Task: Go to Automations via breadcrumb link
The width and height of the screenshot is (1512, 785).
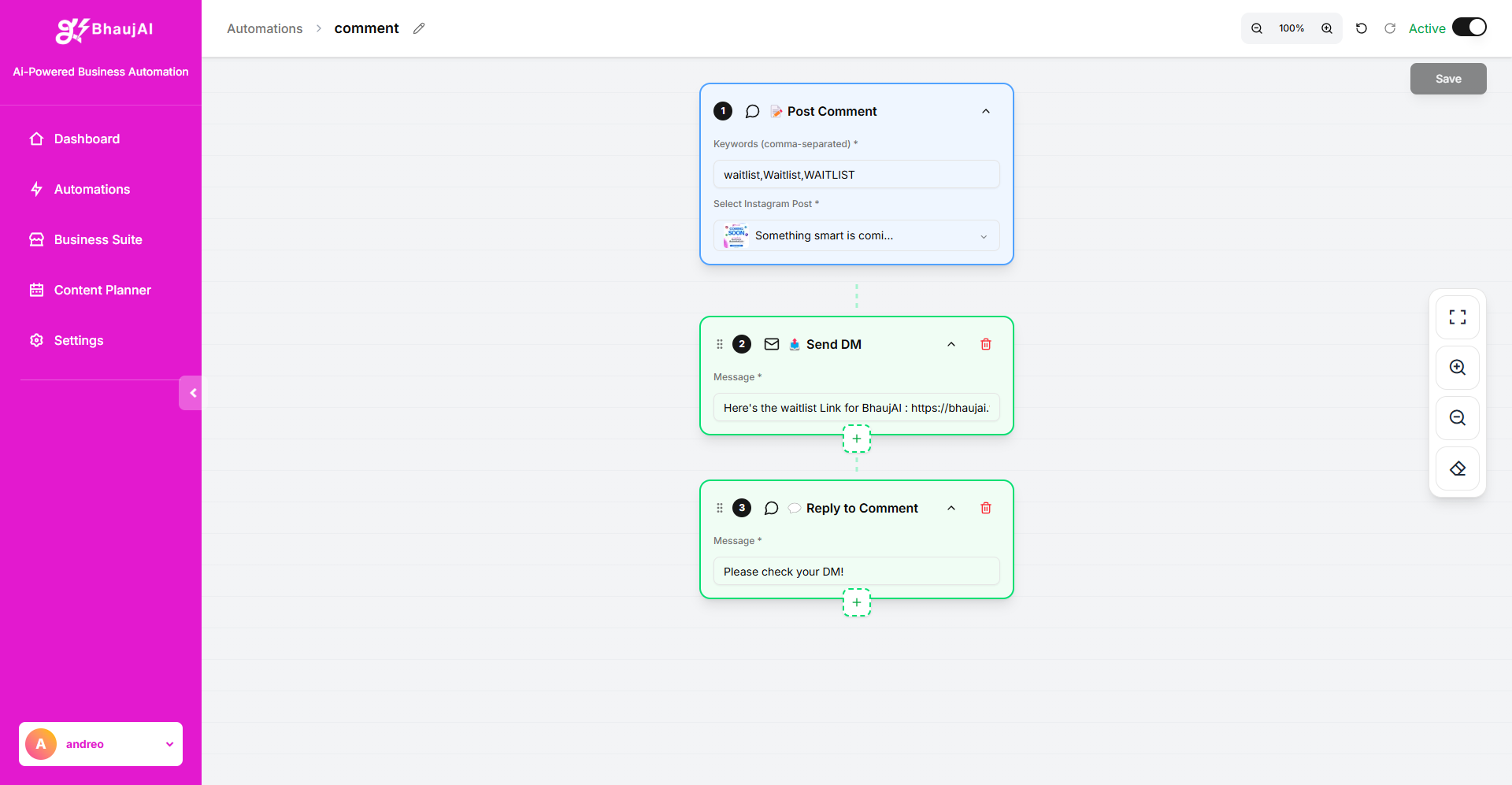Action: pos(264,28)
